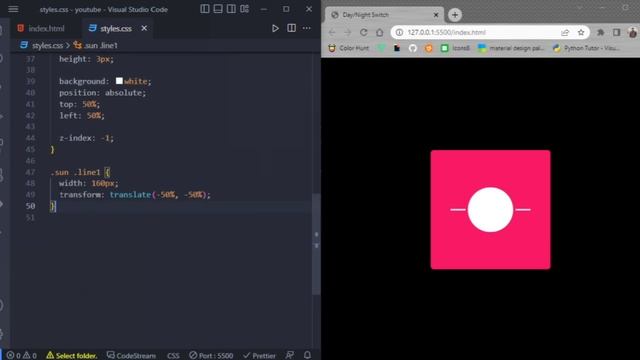This screenshot has height=360, width=640.
Task: Open editor More Actions ellipsis
Action: (307, 28)
